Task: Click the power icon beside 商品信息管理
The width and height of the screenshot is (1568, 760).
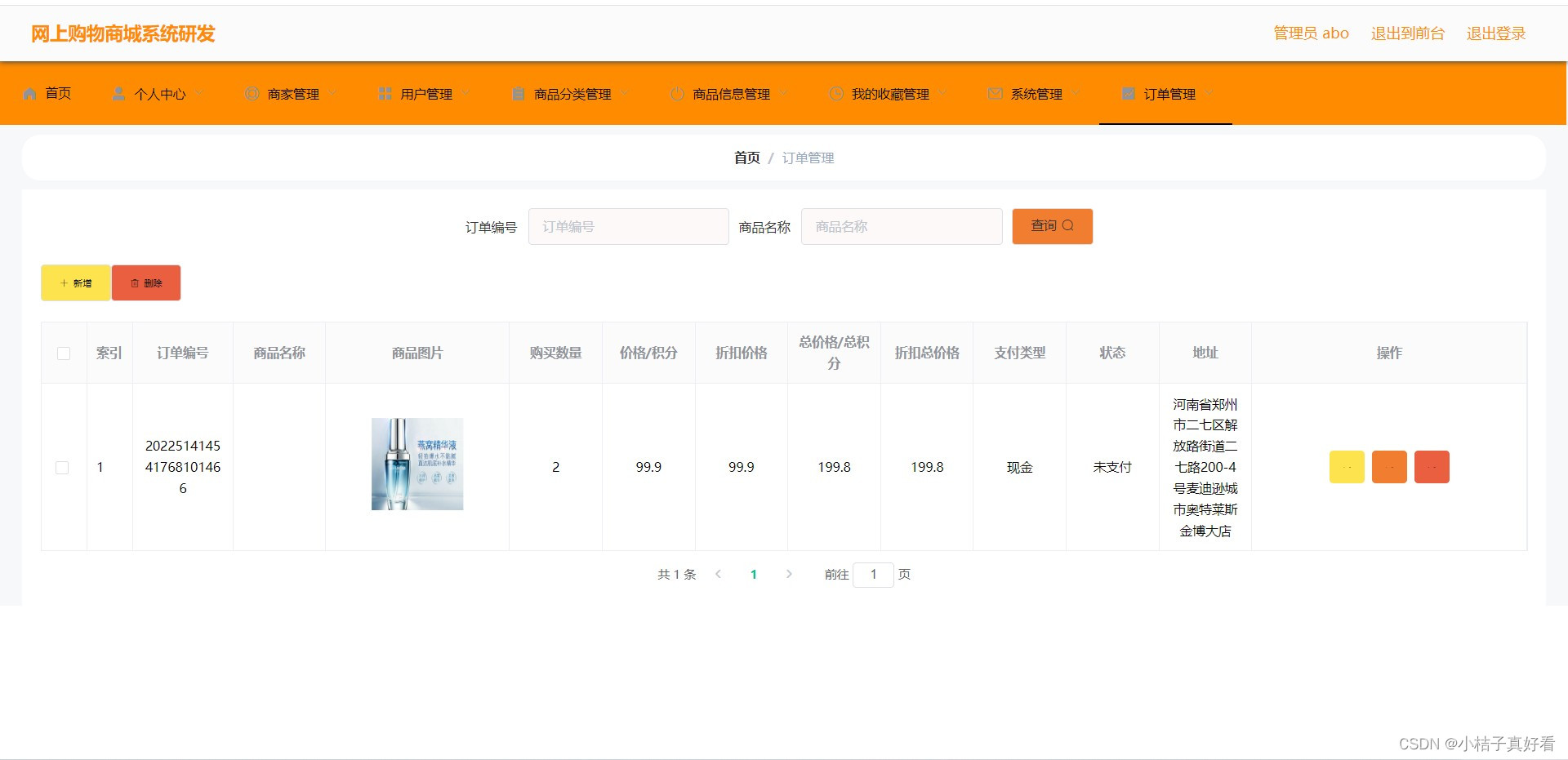Action: (677, 94)
